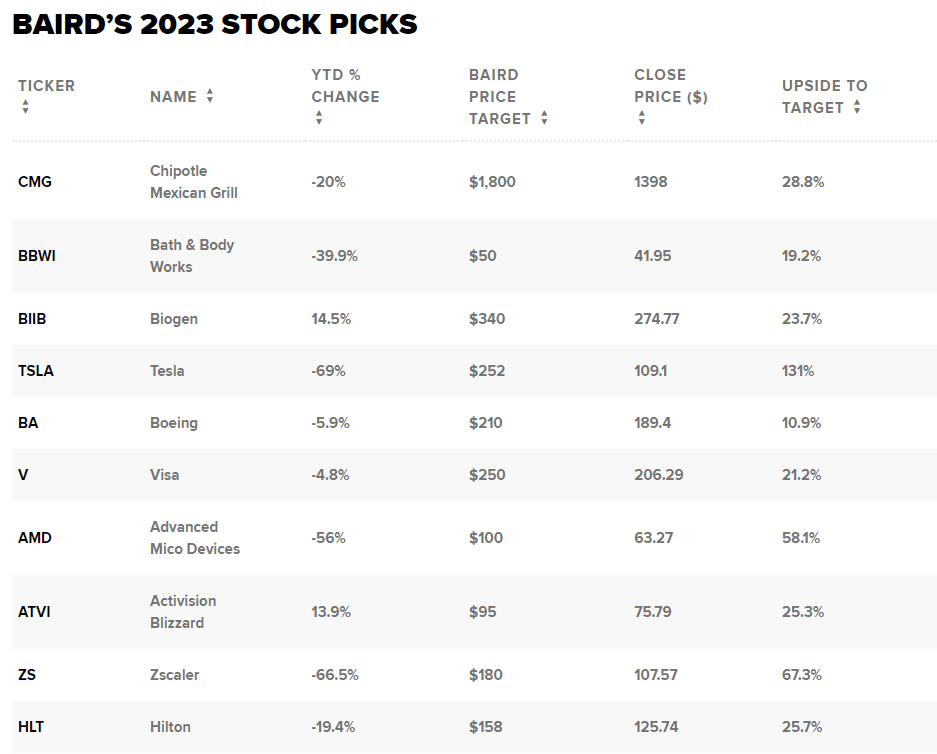Click sort arrows beside BAIRD PRICE TARGET
937x754 pixels.
click(x=544, y=118)
